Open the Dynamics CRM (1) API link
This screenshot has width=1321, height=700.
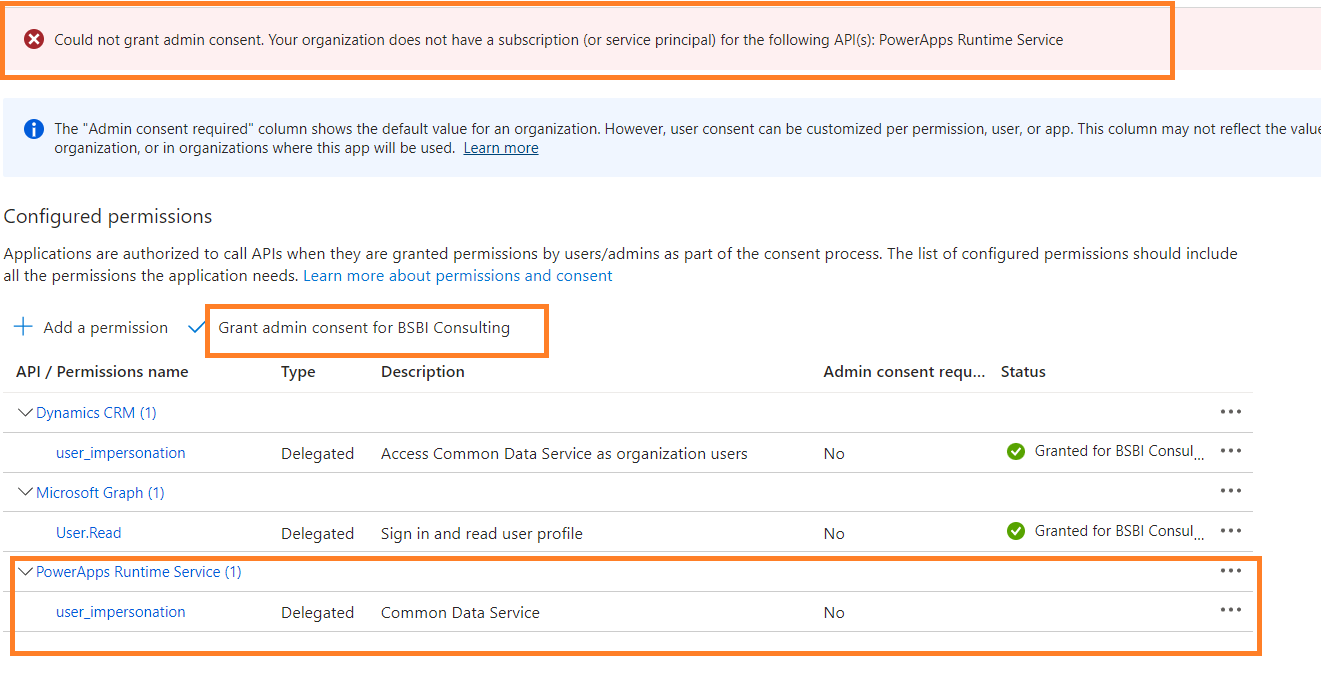[x=96, y=413]
